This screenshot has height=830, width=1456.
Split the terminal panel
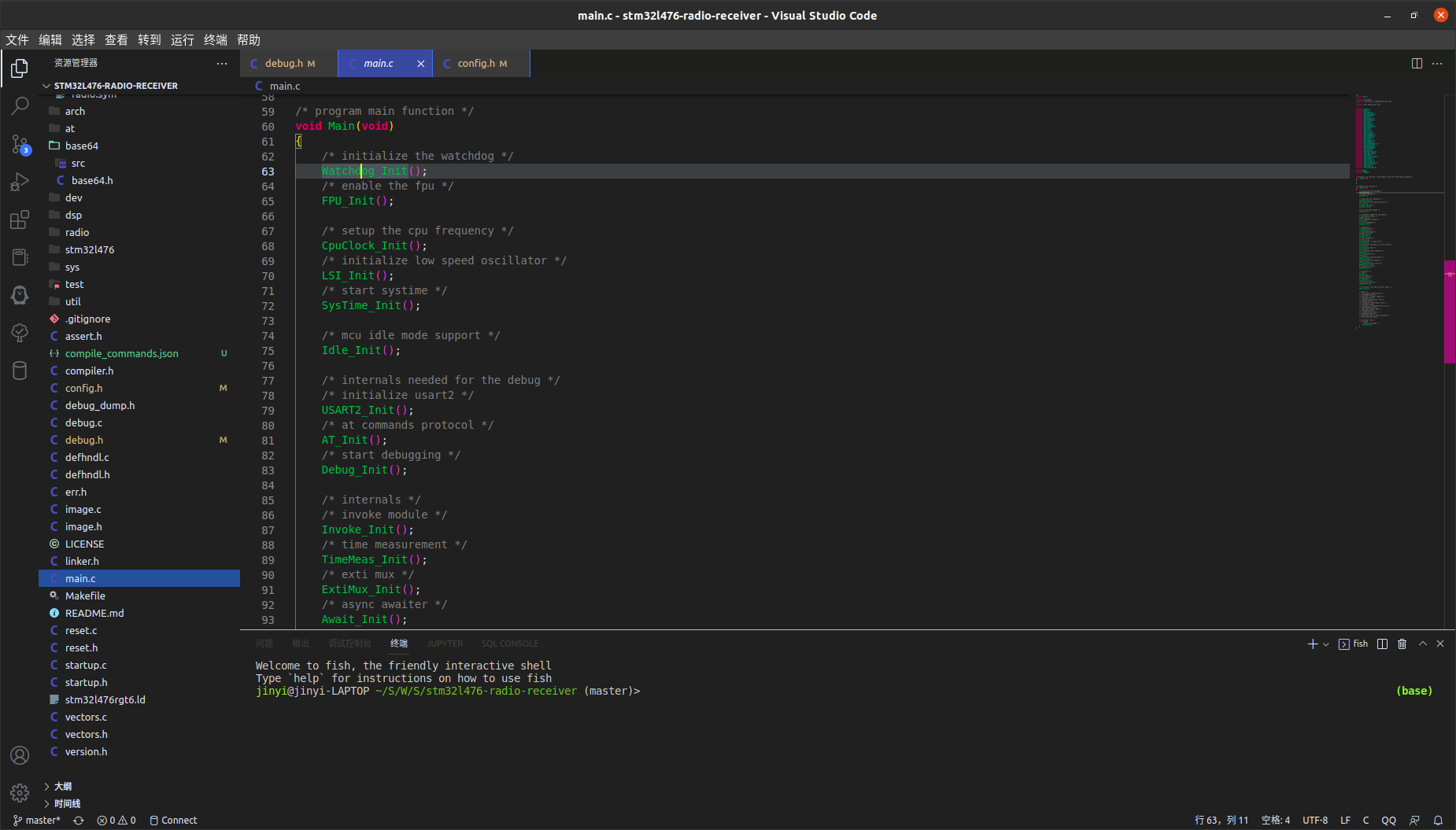1382,644
